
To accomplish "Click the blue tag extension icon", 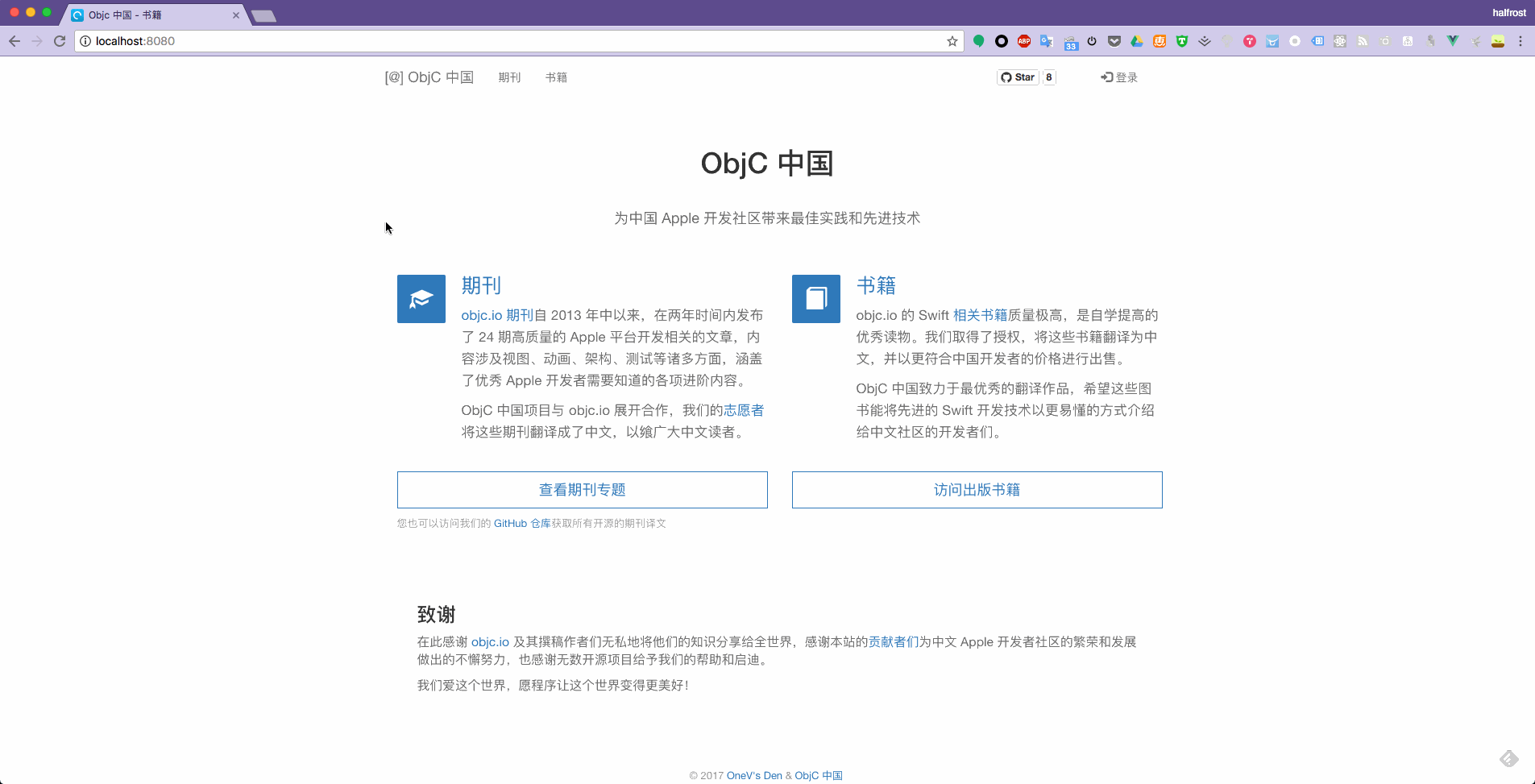I will click(1317, 41).
